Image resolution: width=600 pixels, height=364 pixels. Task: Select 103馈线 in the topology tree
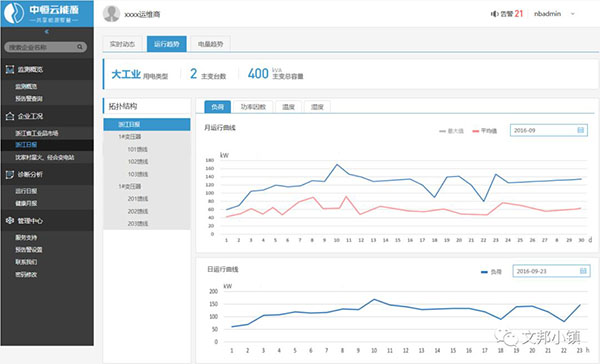(138, 174)
